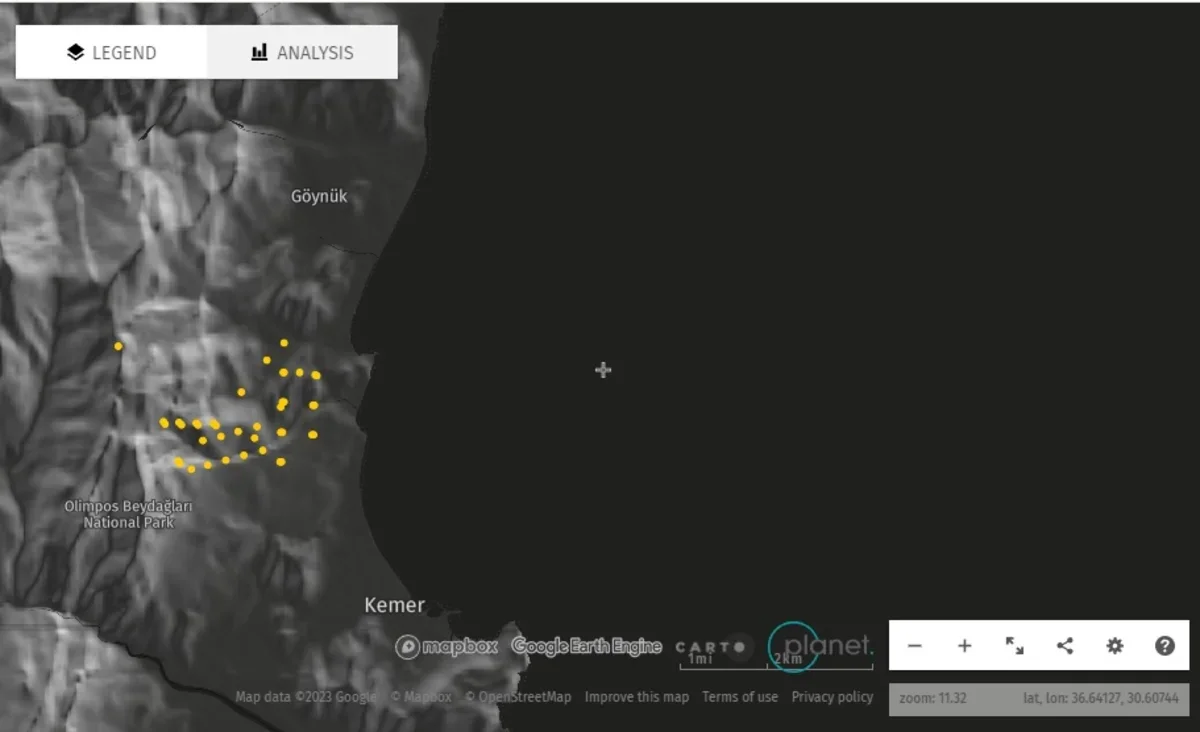Open the Legend tab
1200x732 pixels.
coord(111,53)
